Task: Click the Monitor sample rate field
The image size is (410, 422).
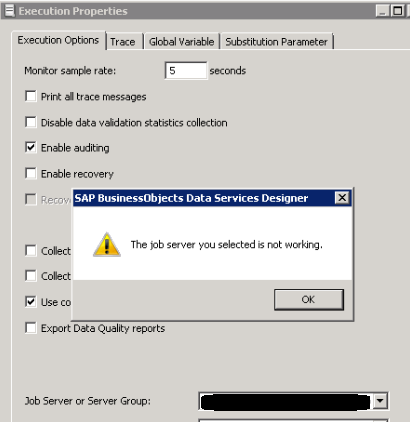Action: 186,70
